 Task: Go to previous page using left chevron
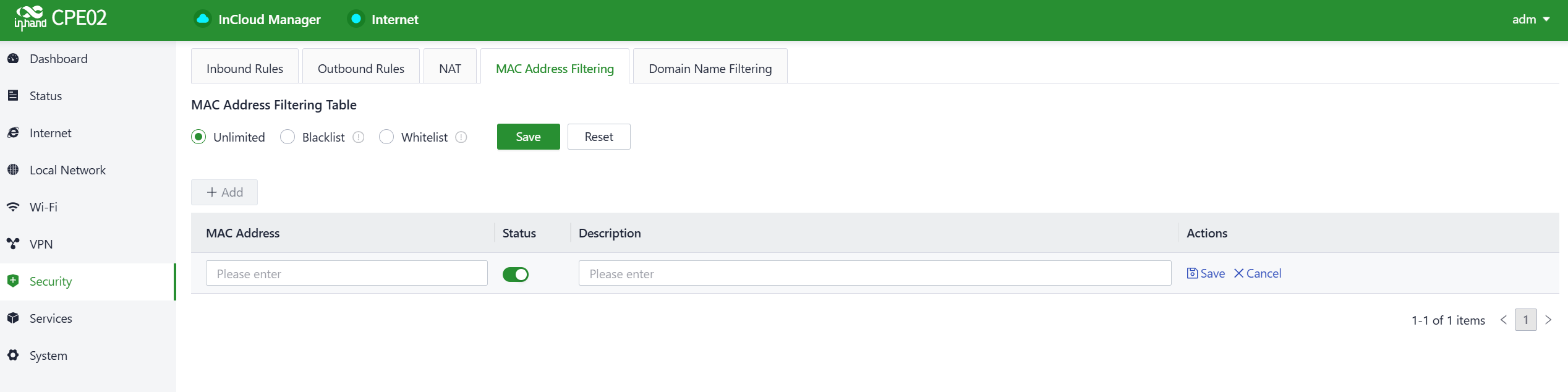point(1504,320)
